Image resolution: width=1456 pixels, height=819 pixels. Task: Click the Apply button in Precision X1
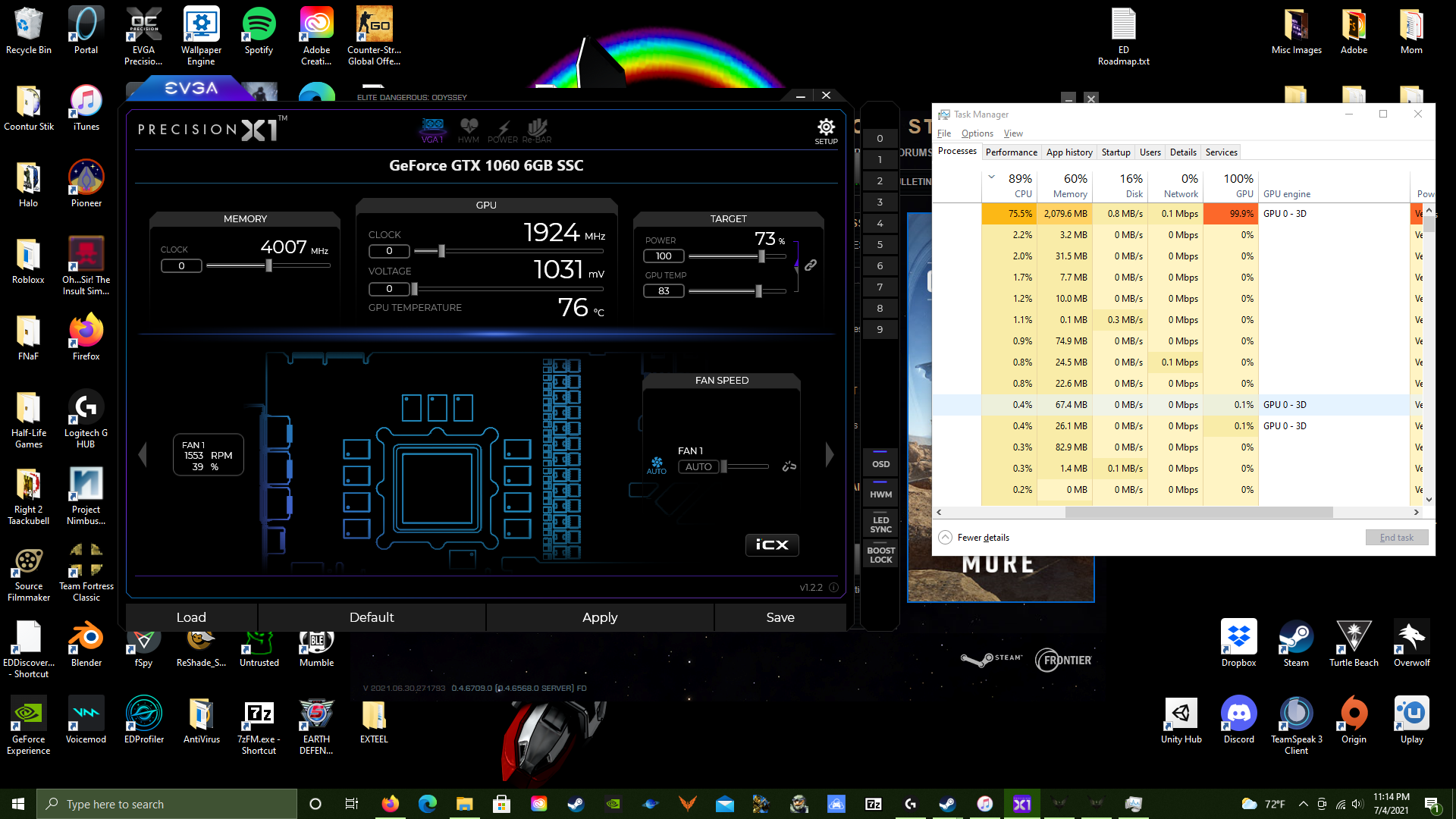pyautogui.click(x=600, y=617)
